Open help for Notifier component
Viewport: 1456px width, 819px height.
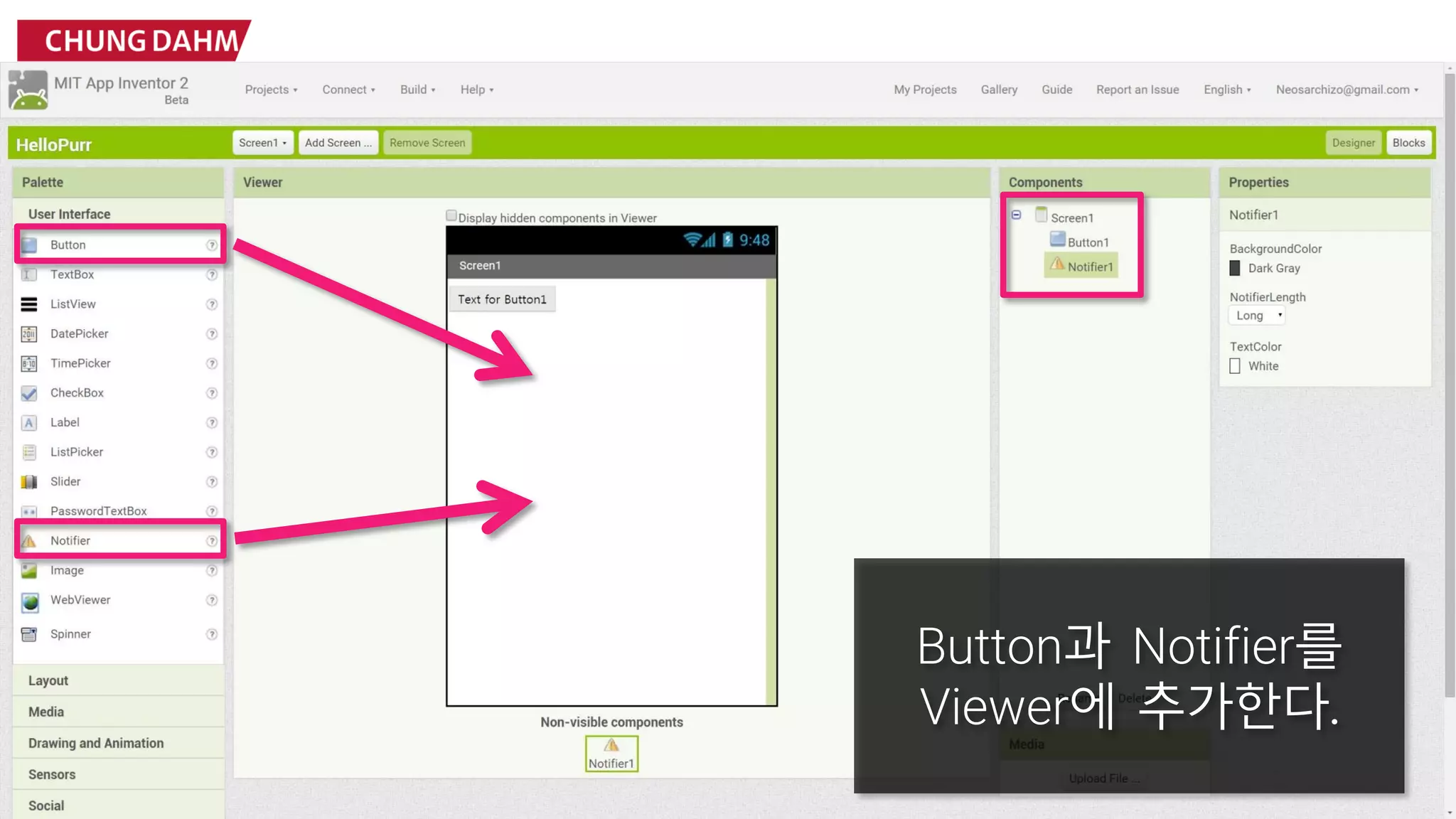(x=212, y=541)
